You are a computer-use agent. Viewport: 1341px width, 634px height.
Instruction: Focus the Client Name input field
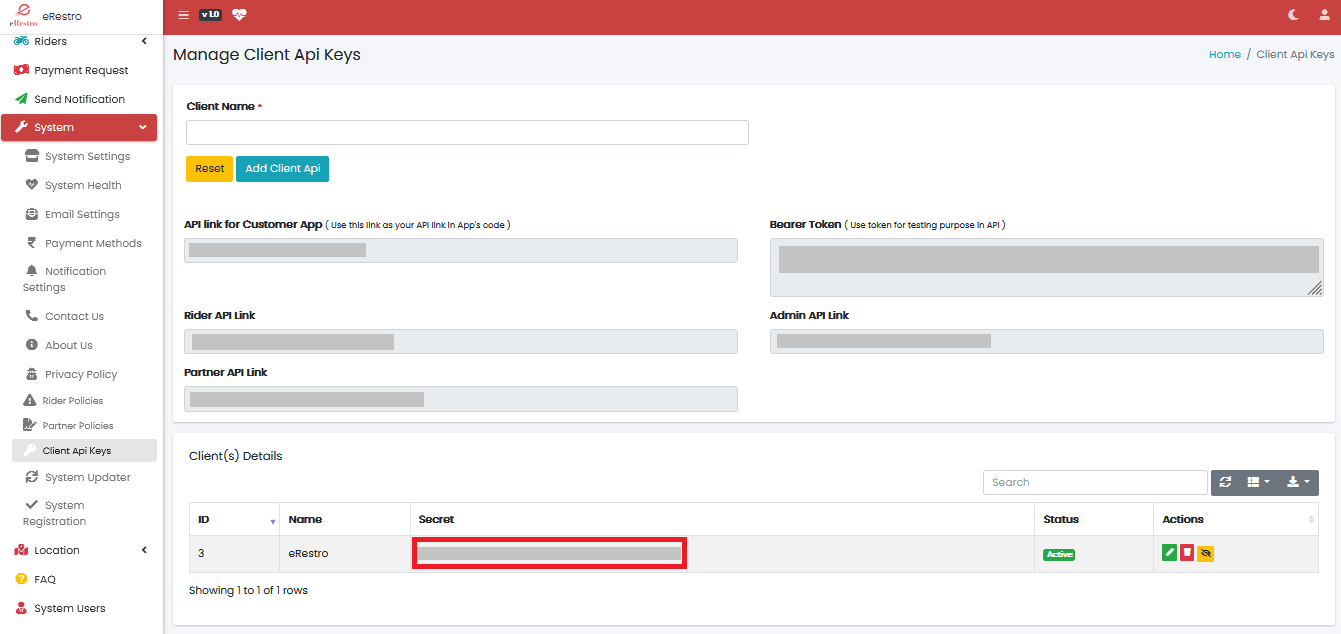point(467,133)
